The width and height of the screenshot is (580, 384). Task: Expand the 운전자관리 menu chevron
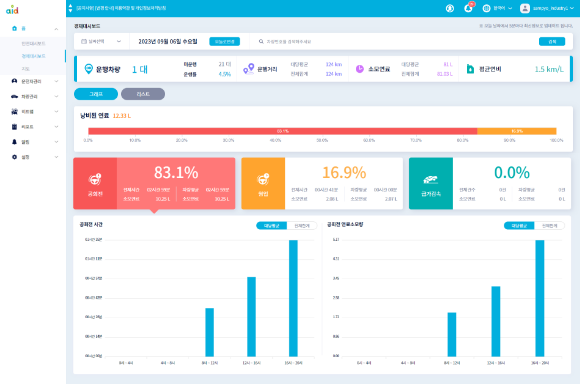tap(56, 81)
